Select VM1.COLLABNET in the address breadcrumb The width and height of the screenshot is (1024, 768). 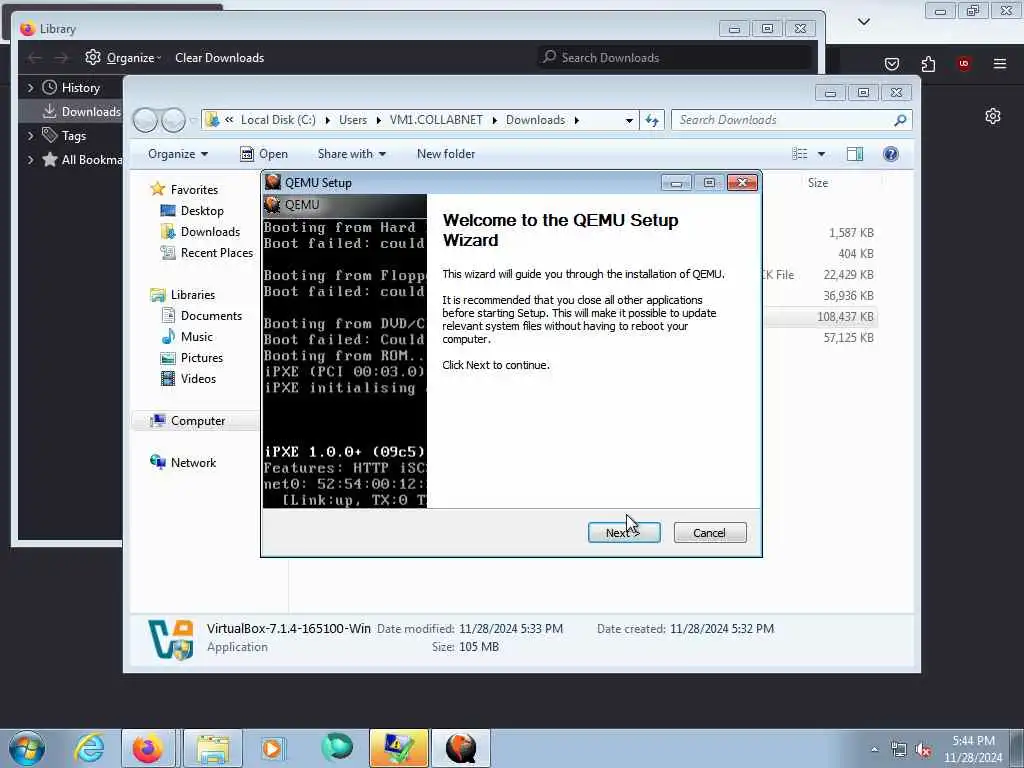[436, 120]
